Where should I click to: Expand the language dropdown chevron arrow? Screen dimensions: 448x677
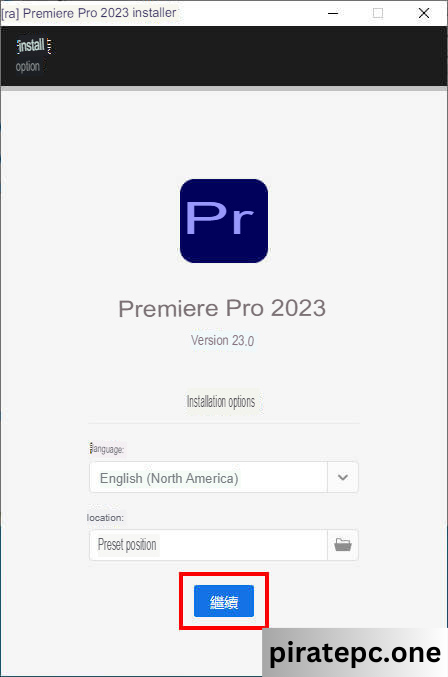tap(343, 477)
